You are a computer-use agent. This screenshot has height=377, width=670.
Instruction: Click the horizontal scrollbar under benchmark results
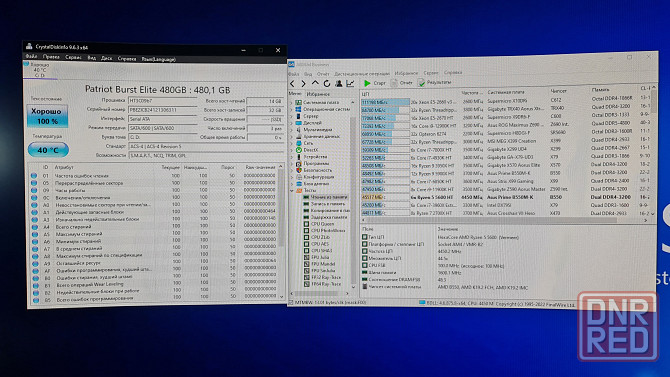pos(504,220)
